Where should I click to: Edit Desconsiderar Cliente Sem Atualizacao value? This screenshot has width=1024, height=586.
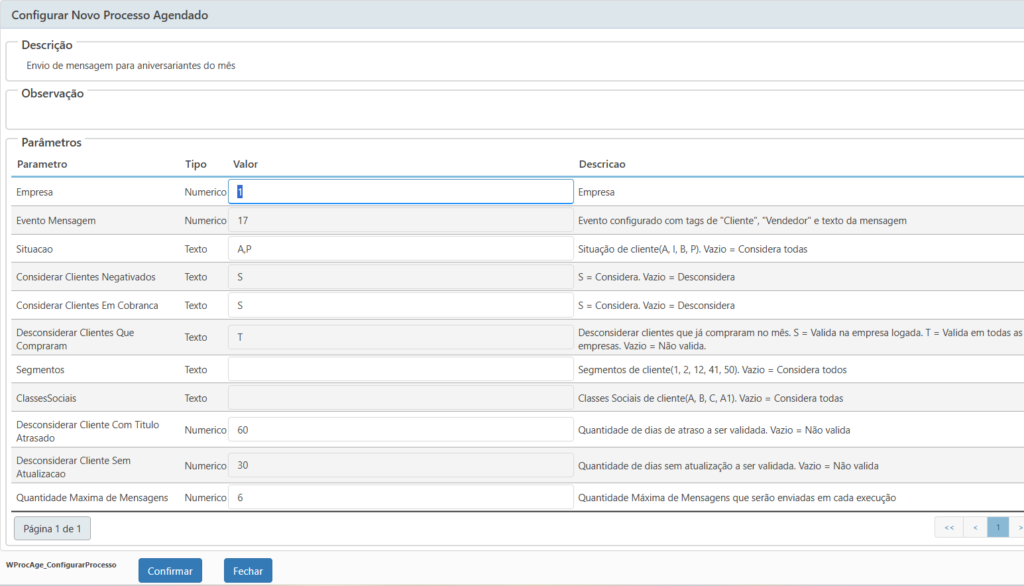tap(400, 465)
